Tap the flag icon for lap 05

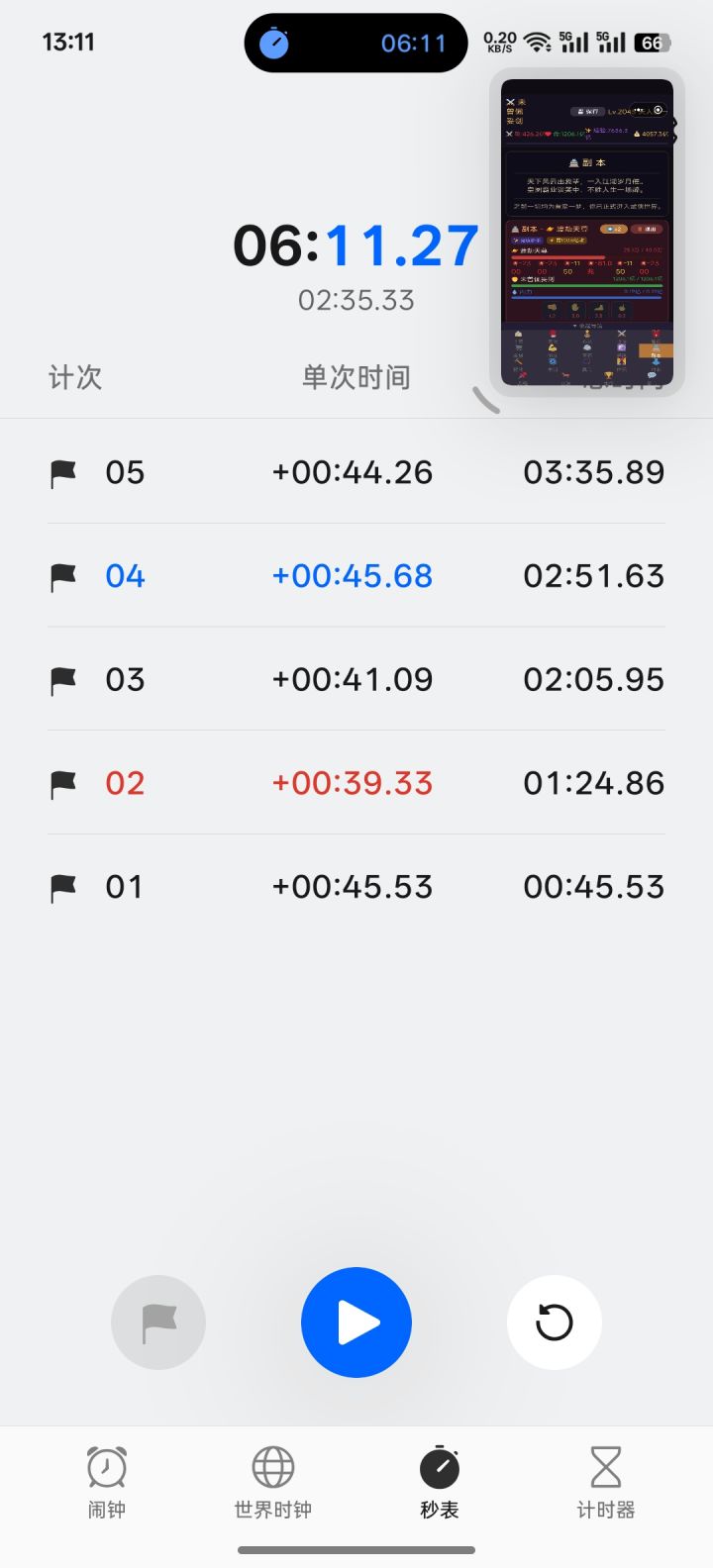pos(63,473)
